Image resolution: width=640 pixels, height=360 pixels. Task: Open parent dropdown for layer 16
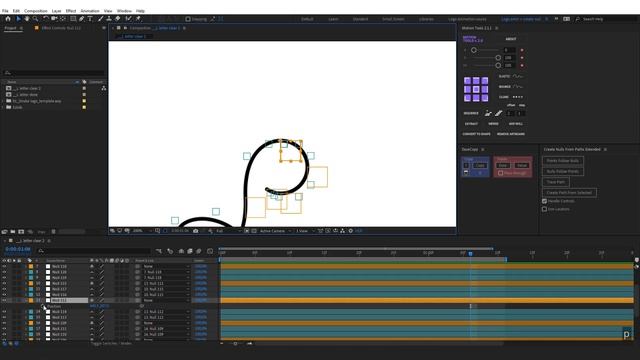(166, 323)
